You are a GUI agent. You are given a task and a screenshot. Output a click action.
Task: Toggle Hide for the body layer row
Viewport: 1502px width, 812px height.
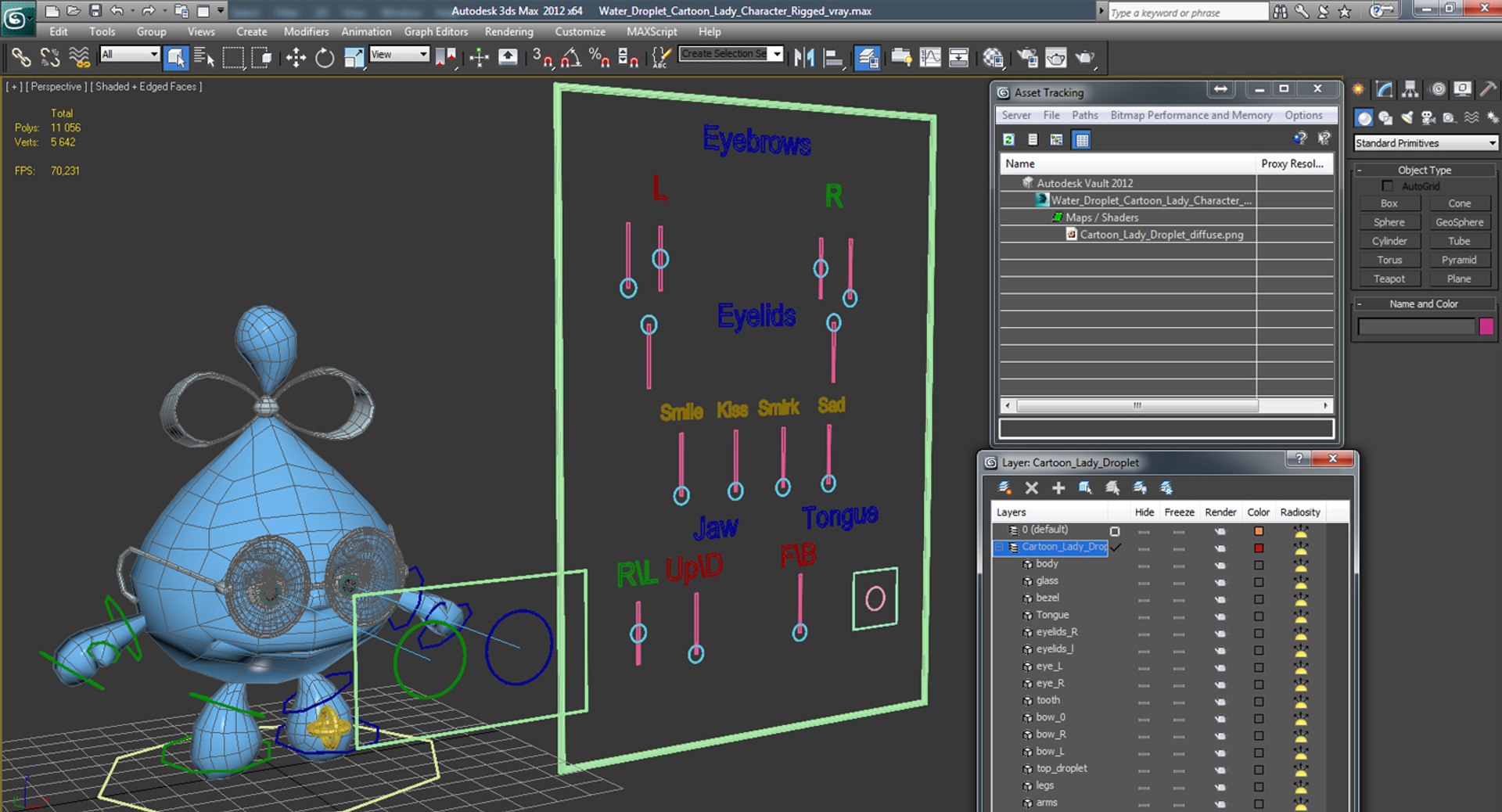pyautogui.click(x=1144, y=565)
